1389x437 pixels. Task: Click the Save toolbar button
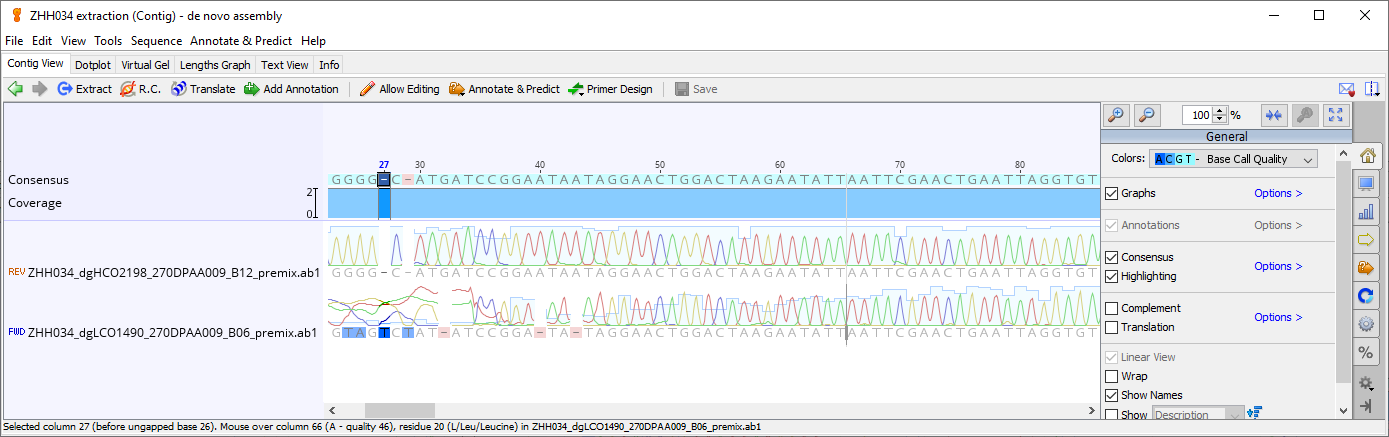696,89
